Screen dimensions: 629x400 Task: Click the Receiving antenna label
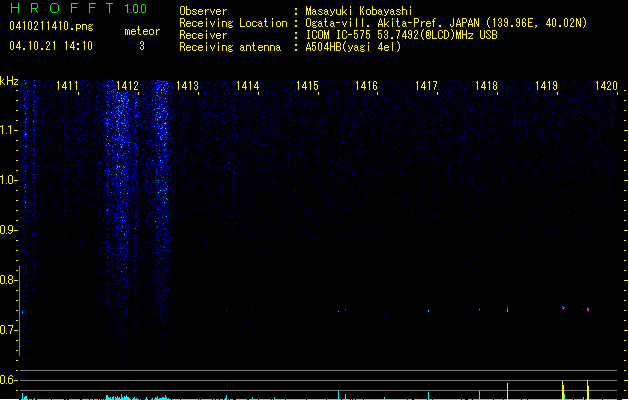click(x=230, y=47)
